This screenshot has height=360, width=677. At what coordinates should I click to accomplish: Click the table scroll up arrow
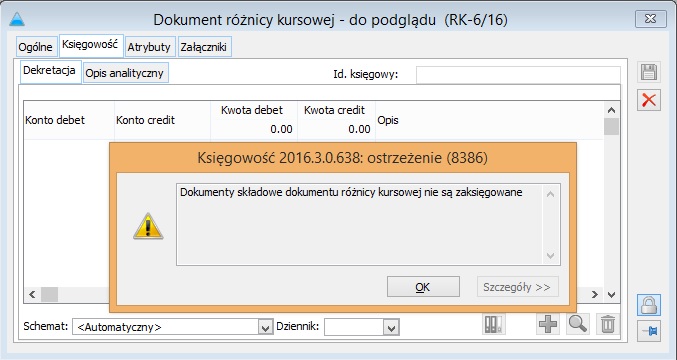611,110
